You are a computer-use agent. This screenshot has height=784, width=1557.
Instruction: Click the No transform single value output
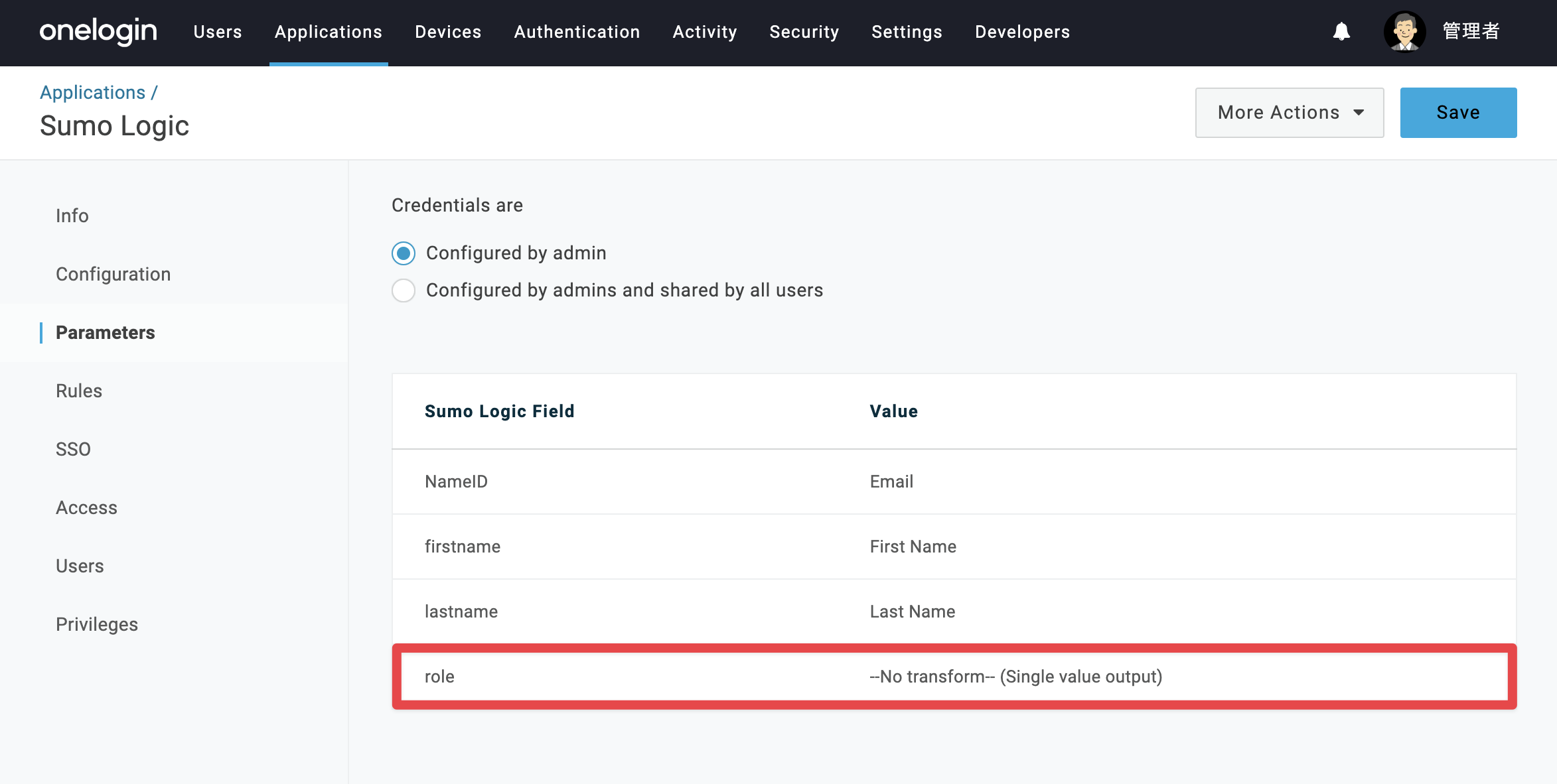1015,677
